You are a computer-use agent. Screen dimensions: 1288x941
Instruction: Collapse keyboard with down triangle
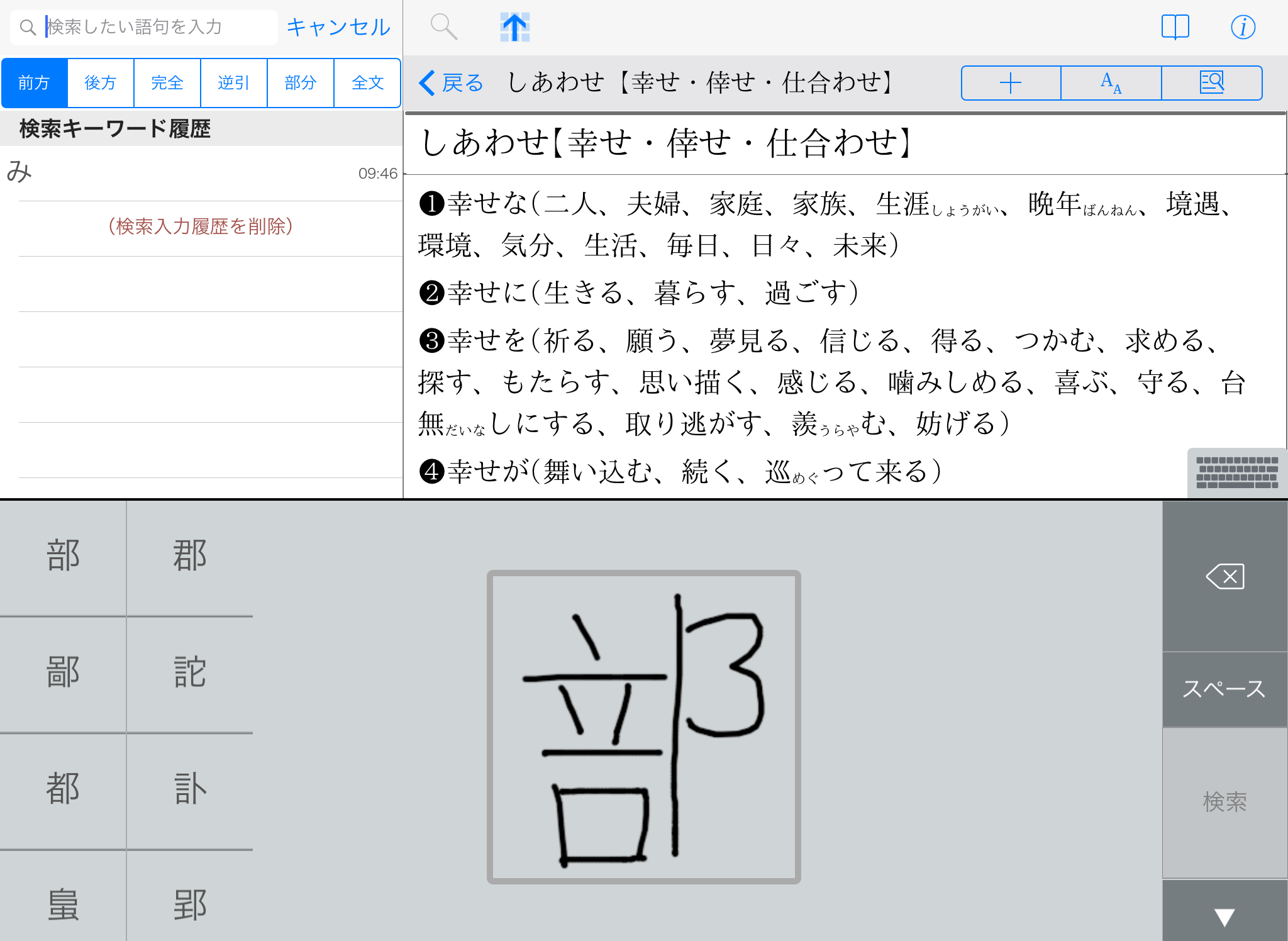tap(1224, 916)
